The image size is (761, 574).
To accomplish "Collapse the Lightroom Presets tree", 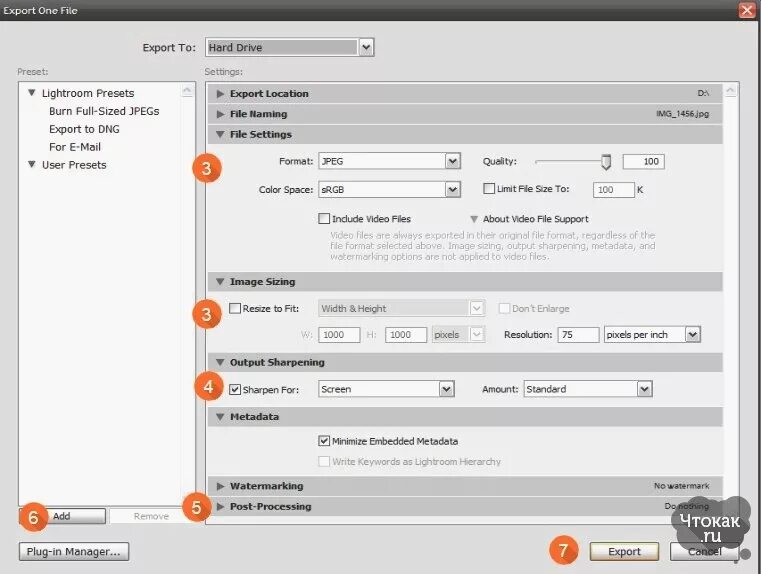I will (32, 93).
